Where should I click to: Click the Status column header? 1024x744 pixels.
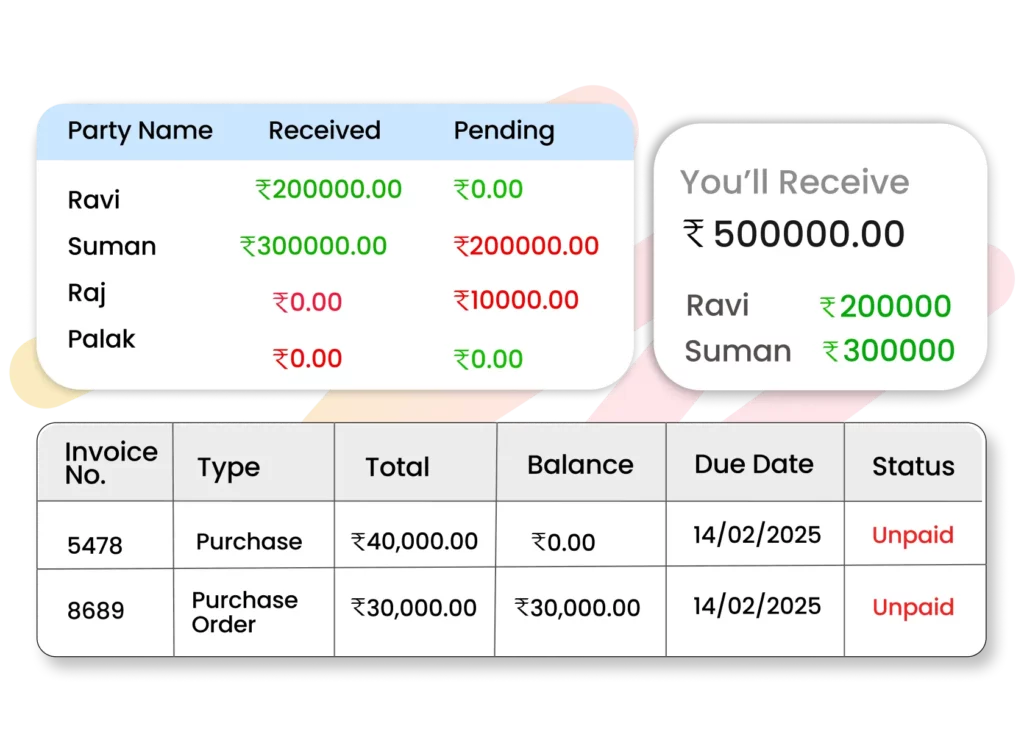[912, 466]
